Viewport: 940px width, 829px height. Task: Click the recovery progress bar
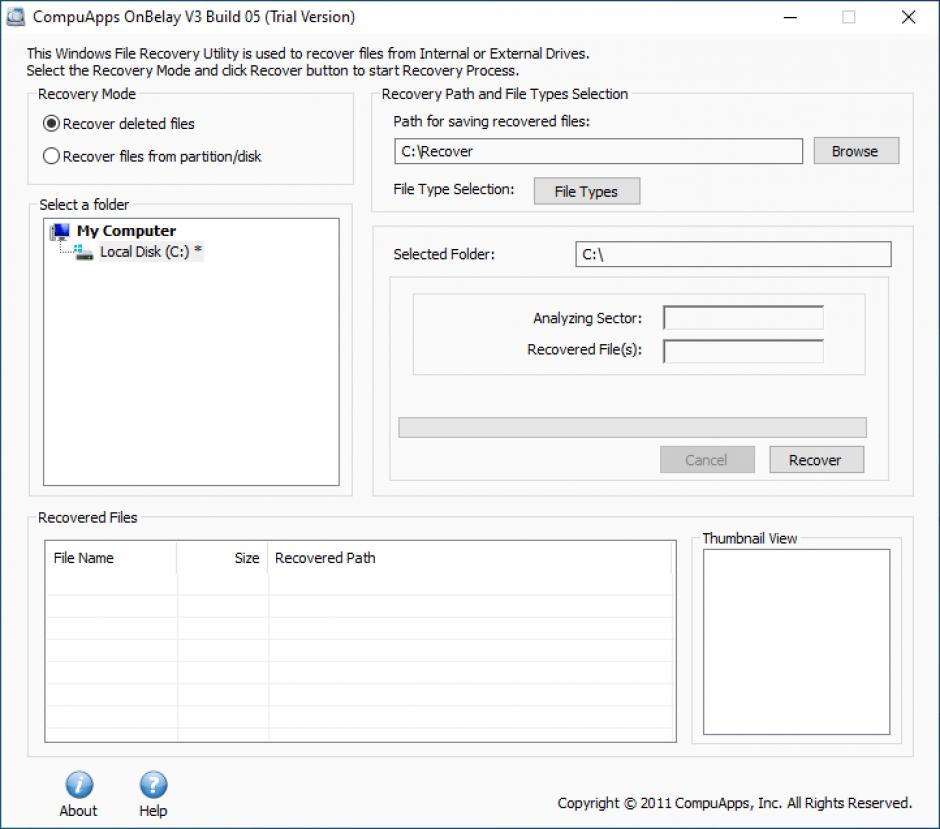[x=632, y=427]
